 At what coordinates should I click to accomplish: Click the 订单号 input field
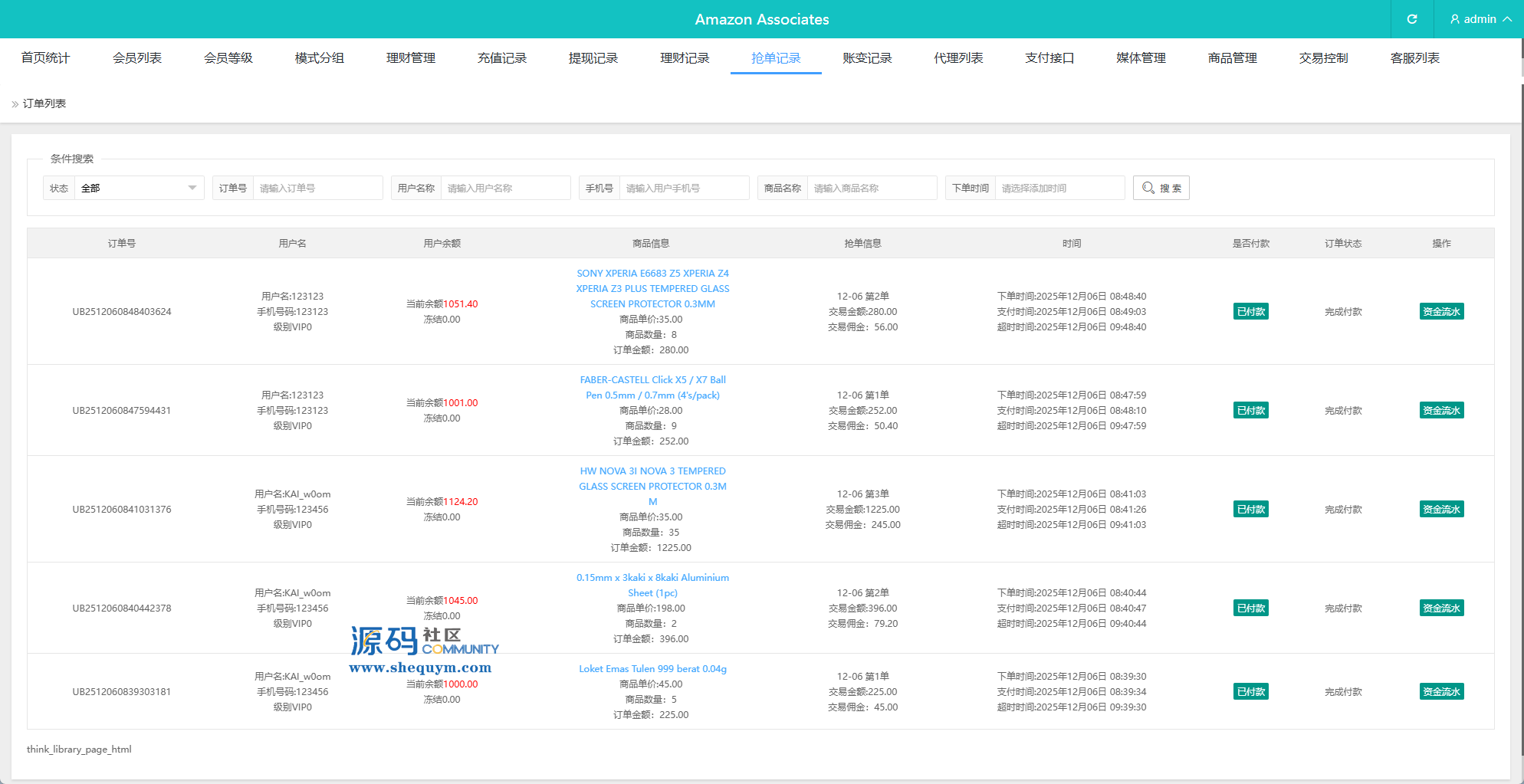tap(317, 188)
